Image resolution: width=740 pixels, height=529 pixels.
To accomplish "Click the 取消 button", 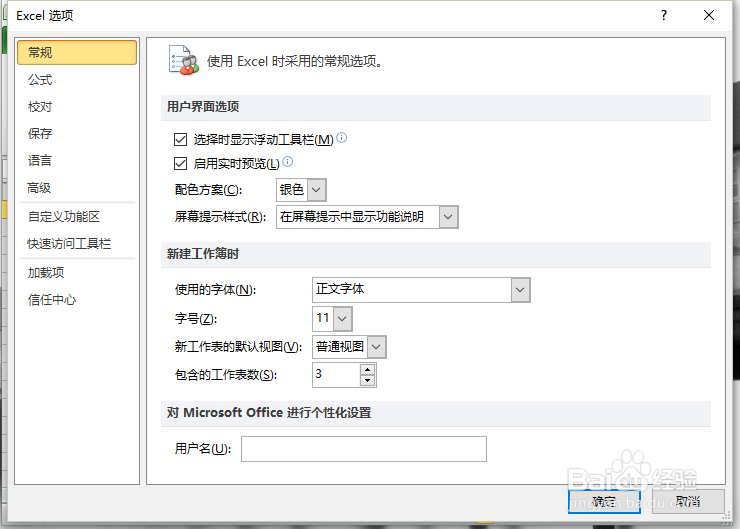I will pyautogui.click(x=688, y=501).
